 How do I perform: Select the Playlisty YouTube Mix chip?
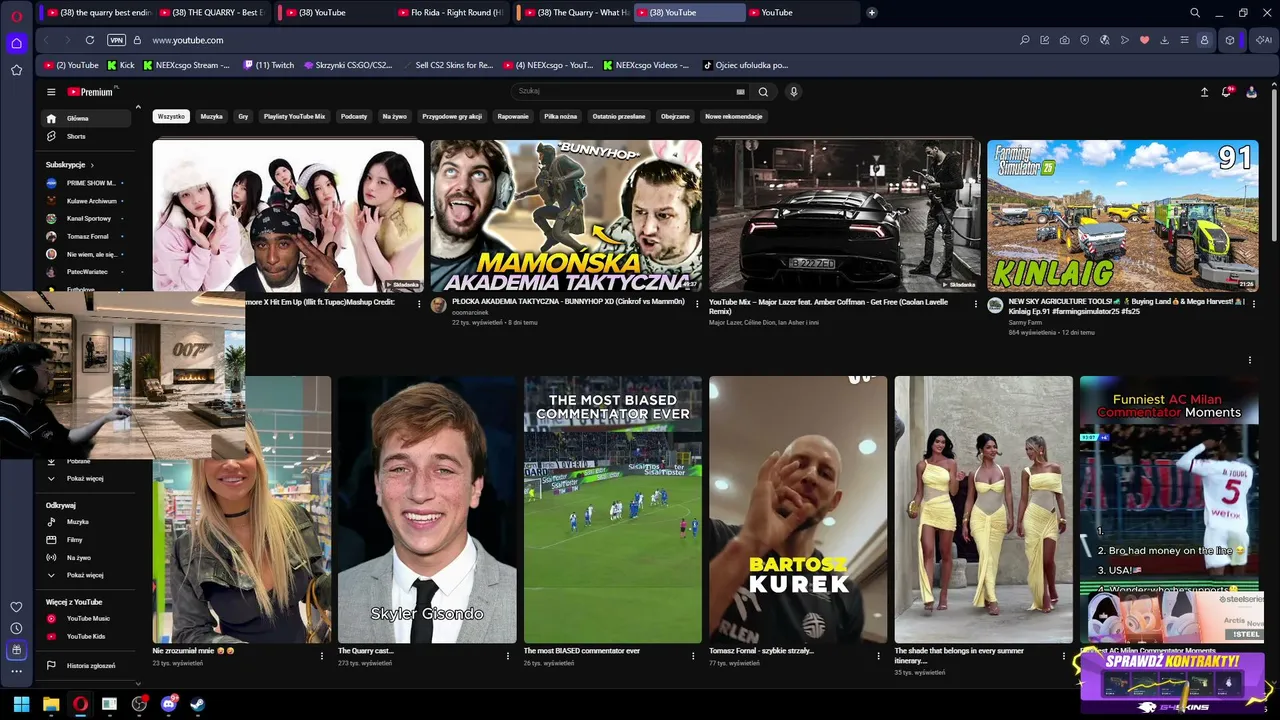294,116
